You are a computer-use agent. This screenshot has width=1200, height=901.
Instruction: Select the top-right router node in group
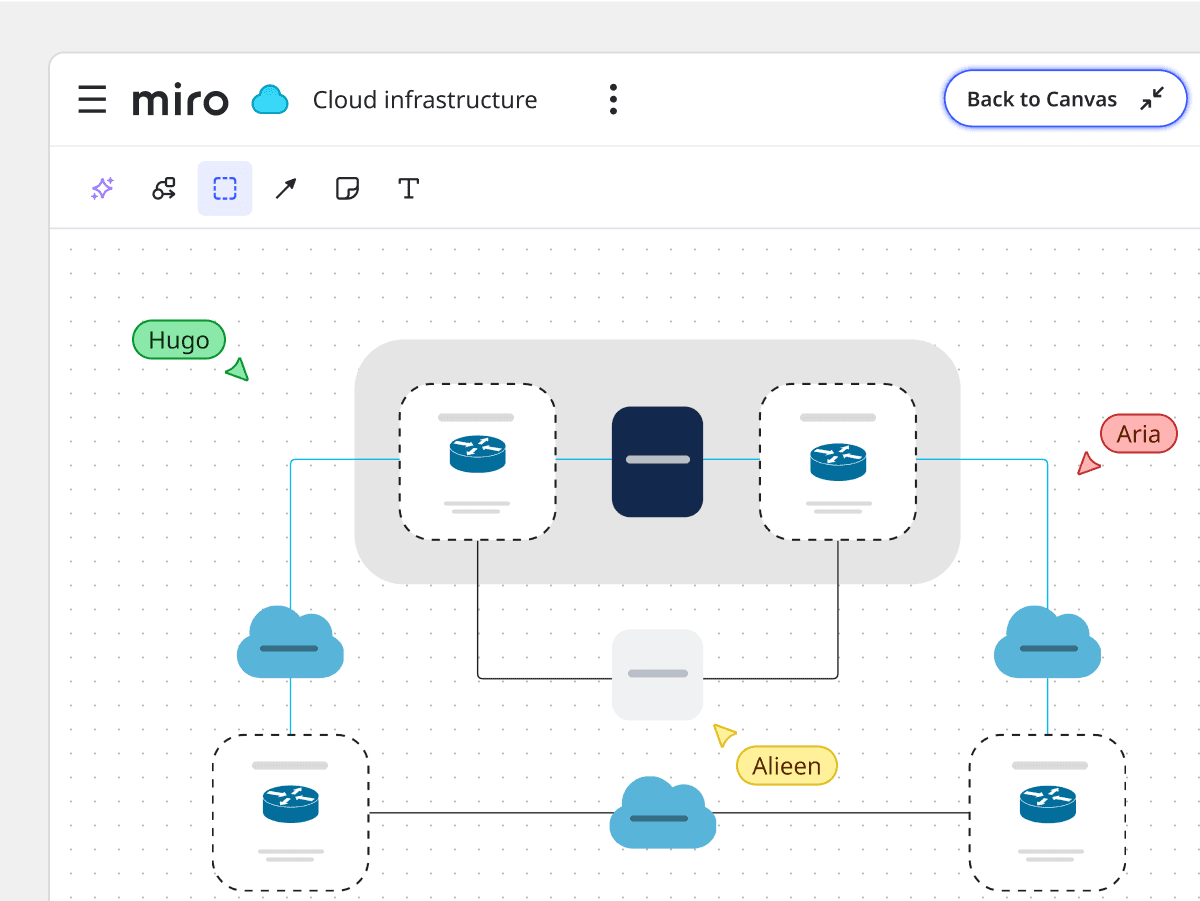(837, 461)
